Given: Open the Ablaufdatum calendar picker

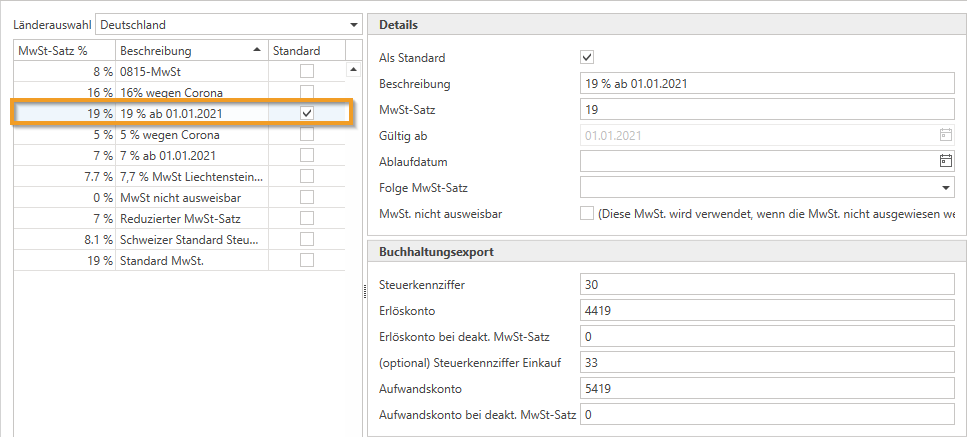Looking at the screenshot, I should (x=945, y=161).
